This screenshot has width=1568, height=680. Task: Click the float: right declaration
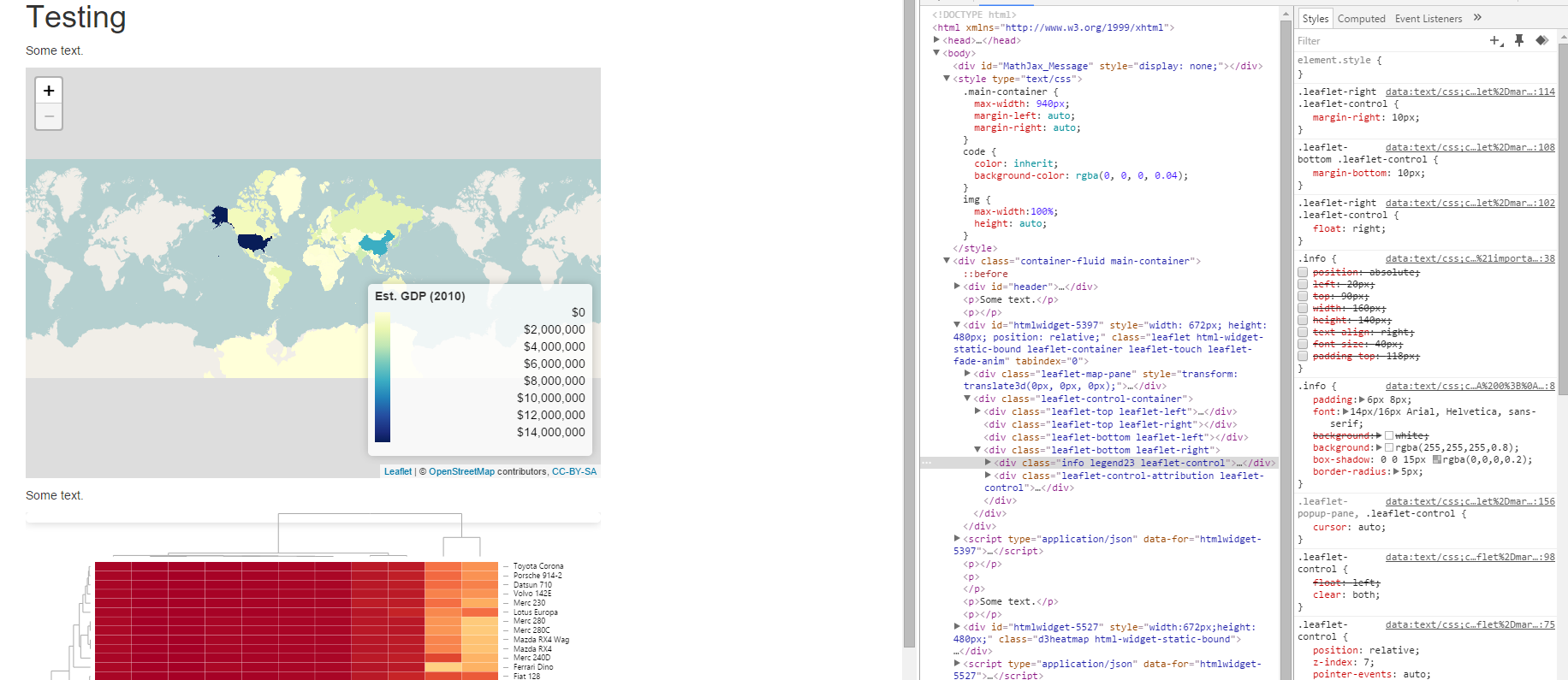click(x=1349, y=228)
